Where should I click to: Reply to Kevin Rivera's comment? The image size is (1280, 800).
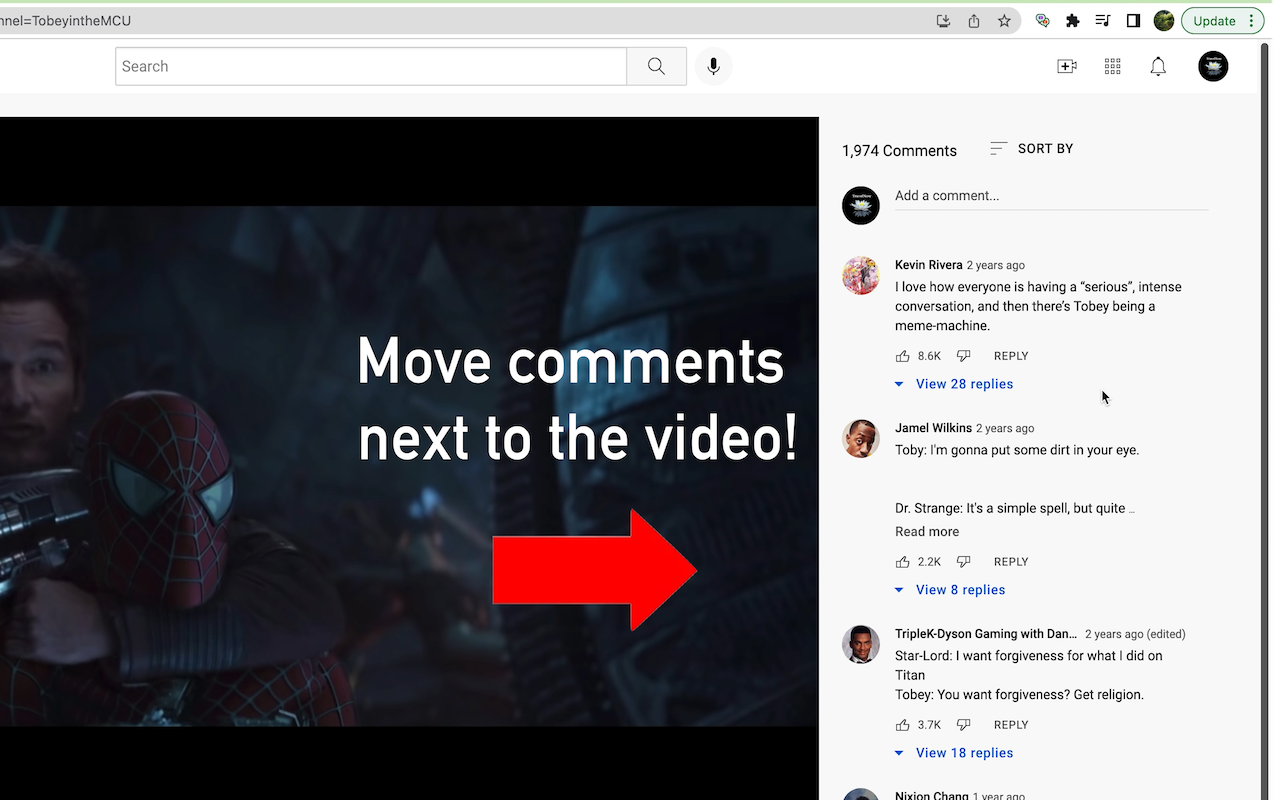click(1011, 356)
